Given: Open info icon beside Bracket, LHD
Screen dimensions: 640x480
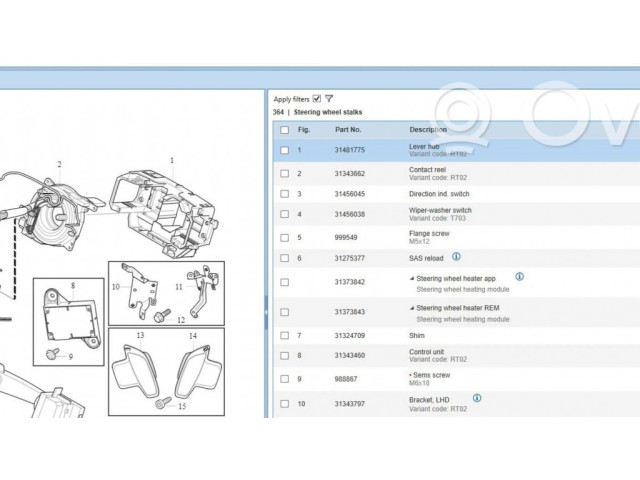Looking at the screenshot, I should tap(477, 397).
